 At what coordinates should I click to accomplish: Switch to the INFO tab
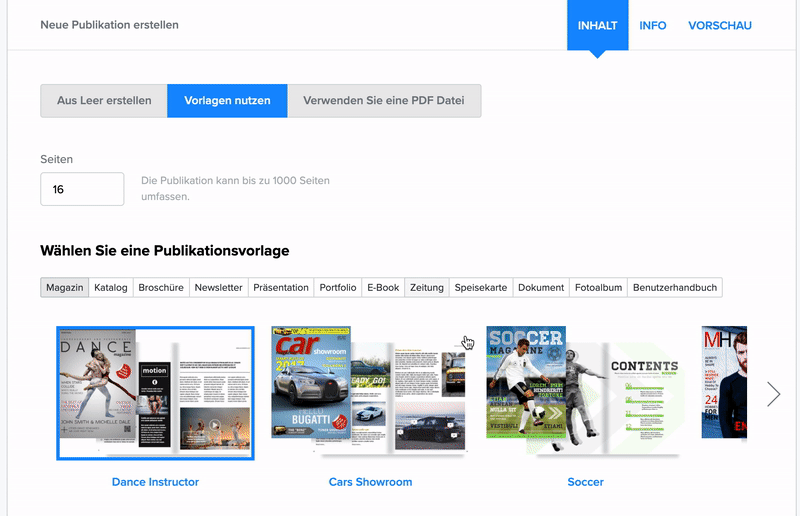click(653, 25)
